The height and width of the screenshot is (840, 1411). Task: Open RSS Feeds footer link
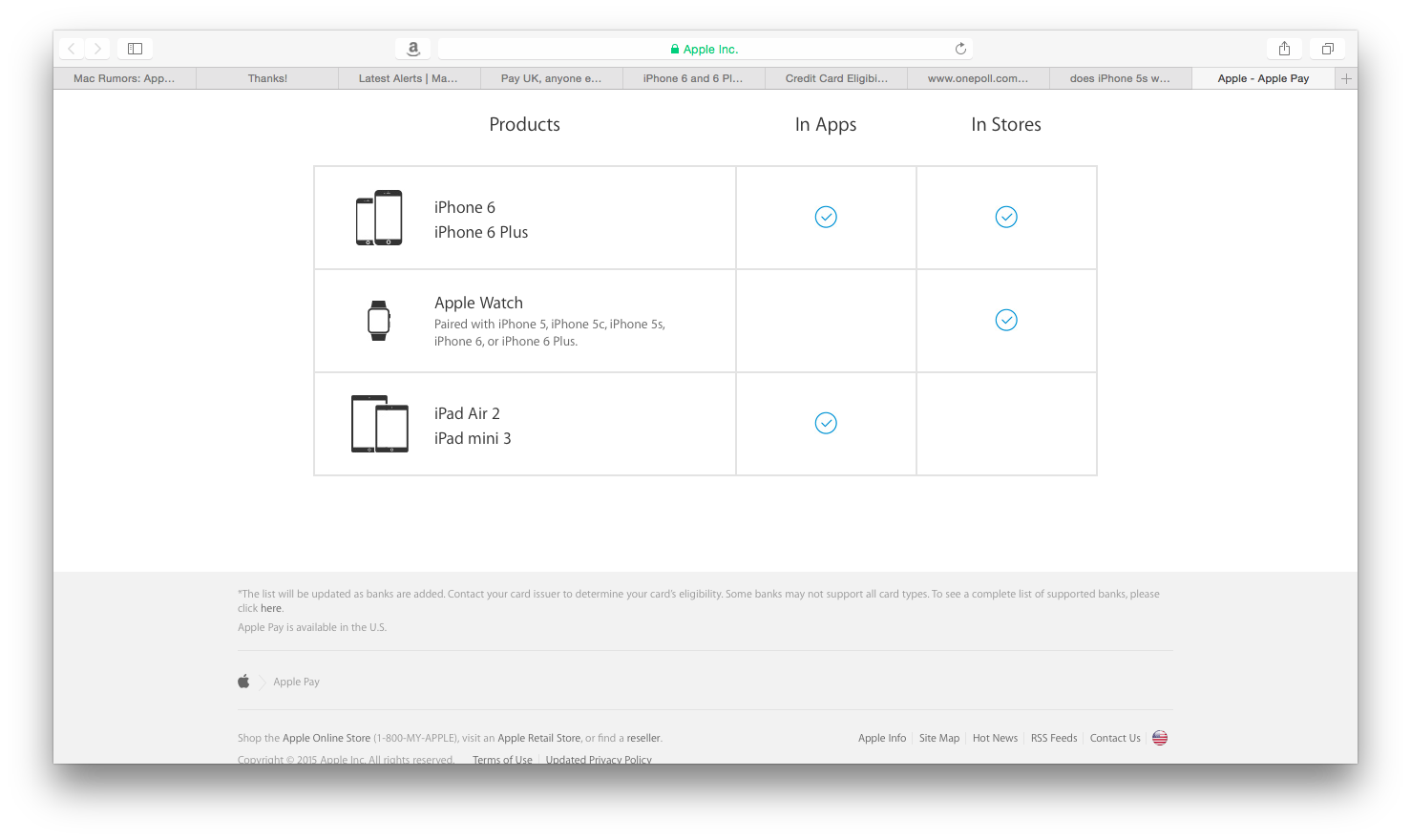click(x=1054, y=738)
